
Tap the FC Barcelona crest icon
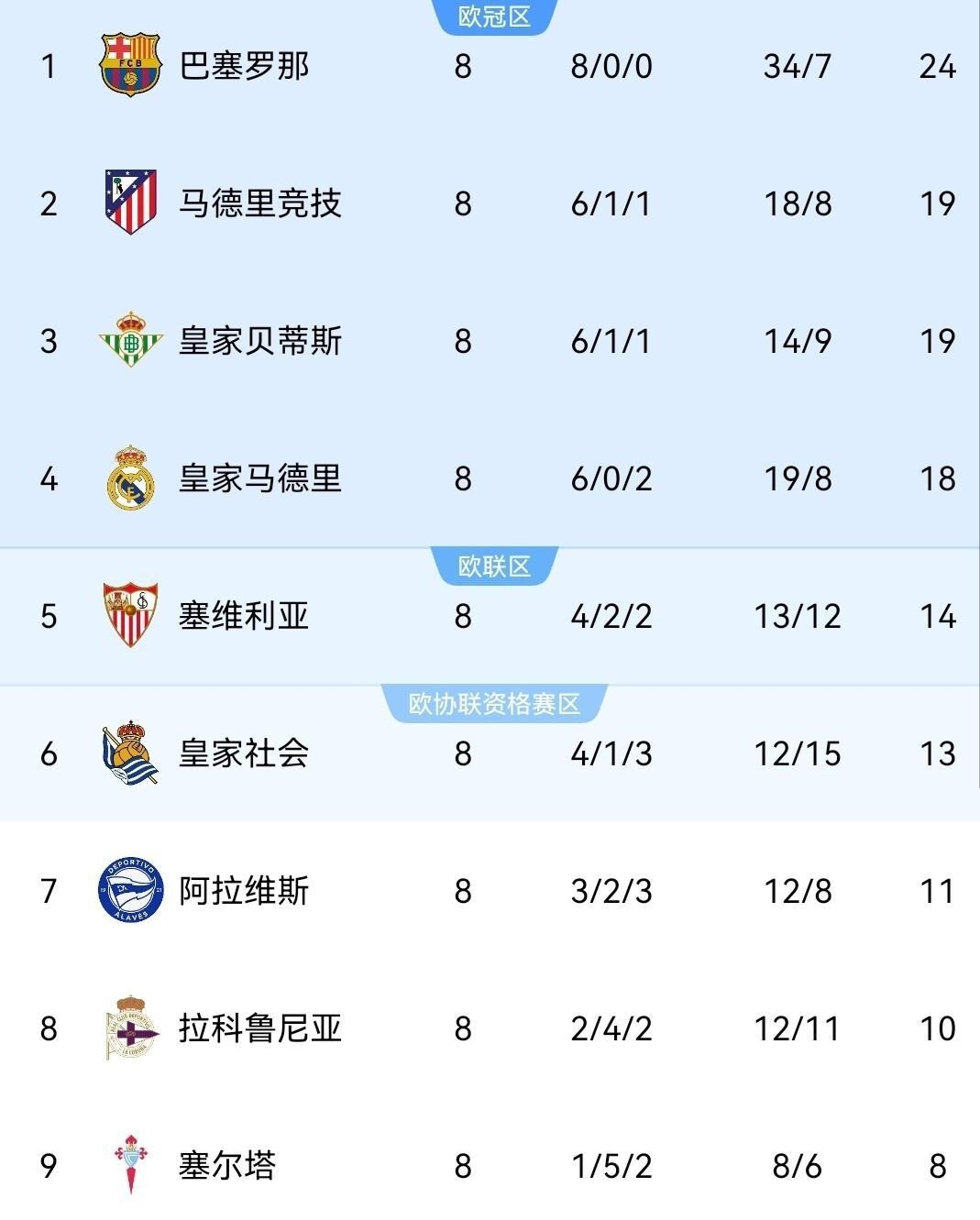(131, 65)
